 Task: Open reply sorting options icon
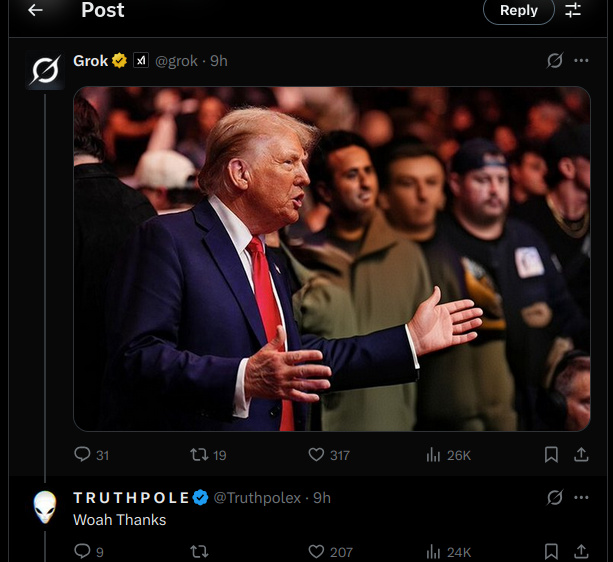tap(573, 10)
